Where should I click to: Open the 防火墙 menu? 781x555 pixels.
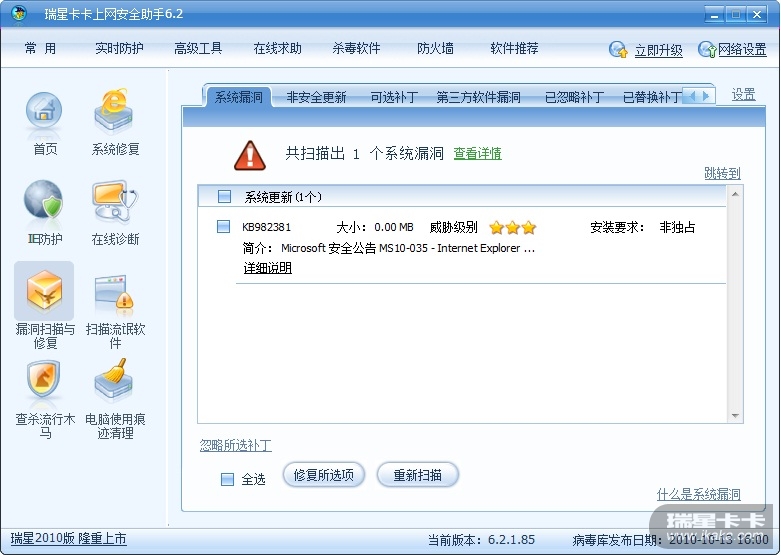[x=435, y=48]
